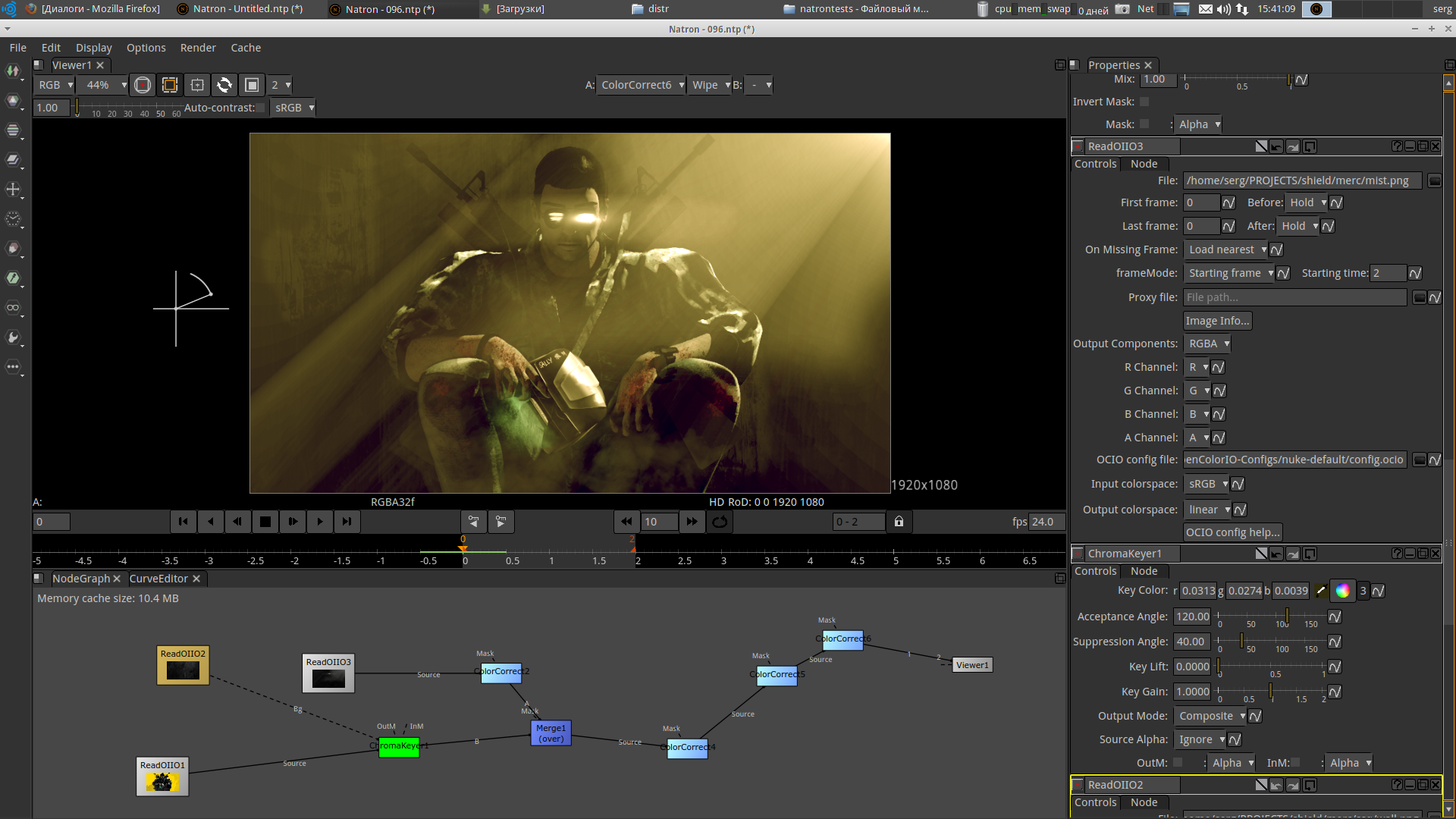The width and height of the screenshot is (1456, 819).
Task: Click the viewer gain slider
Action: 127,108
